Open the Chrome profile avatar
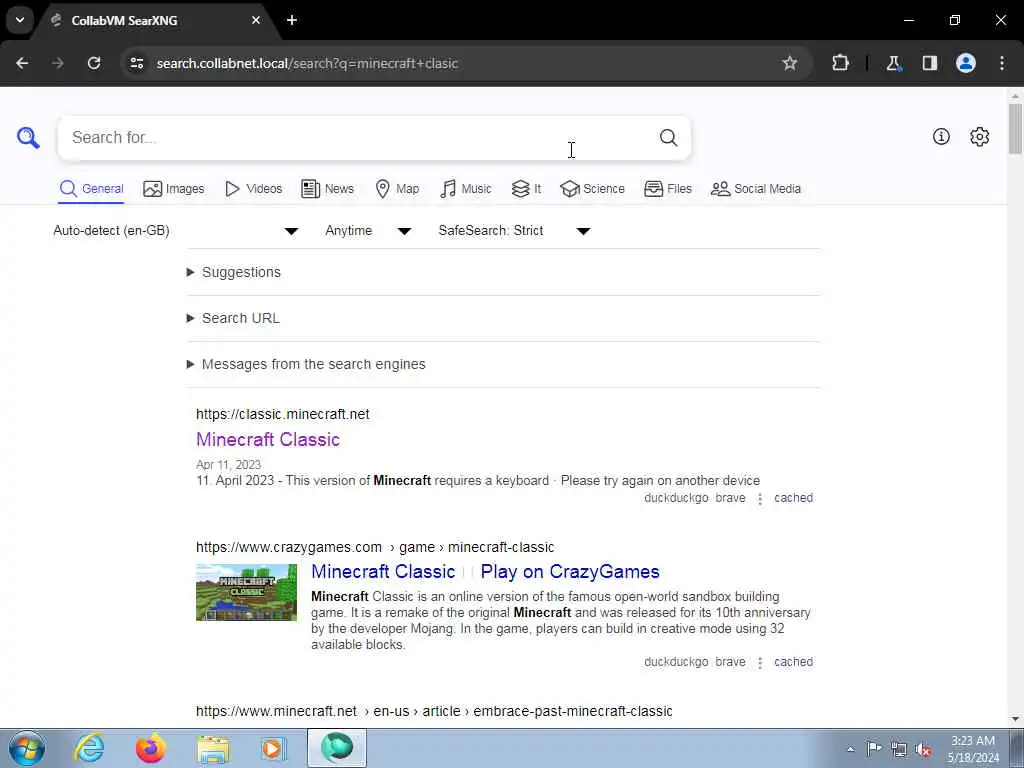The height and width of the screenshot is (768, 1024). [966, 63]
